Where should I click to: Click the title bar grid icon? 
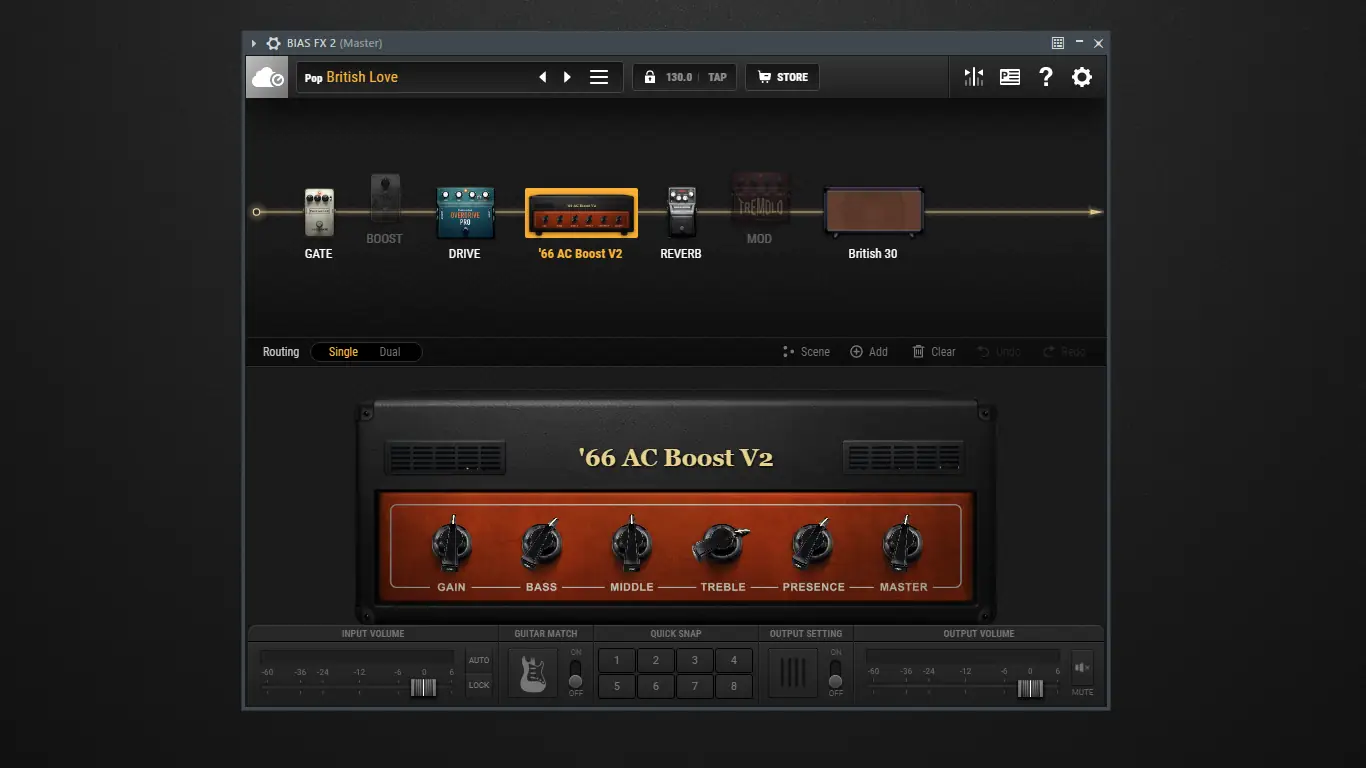[1058, 43]
